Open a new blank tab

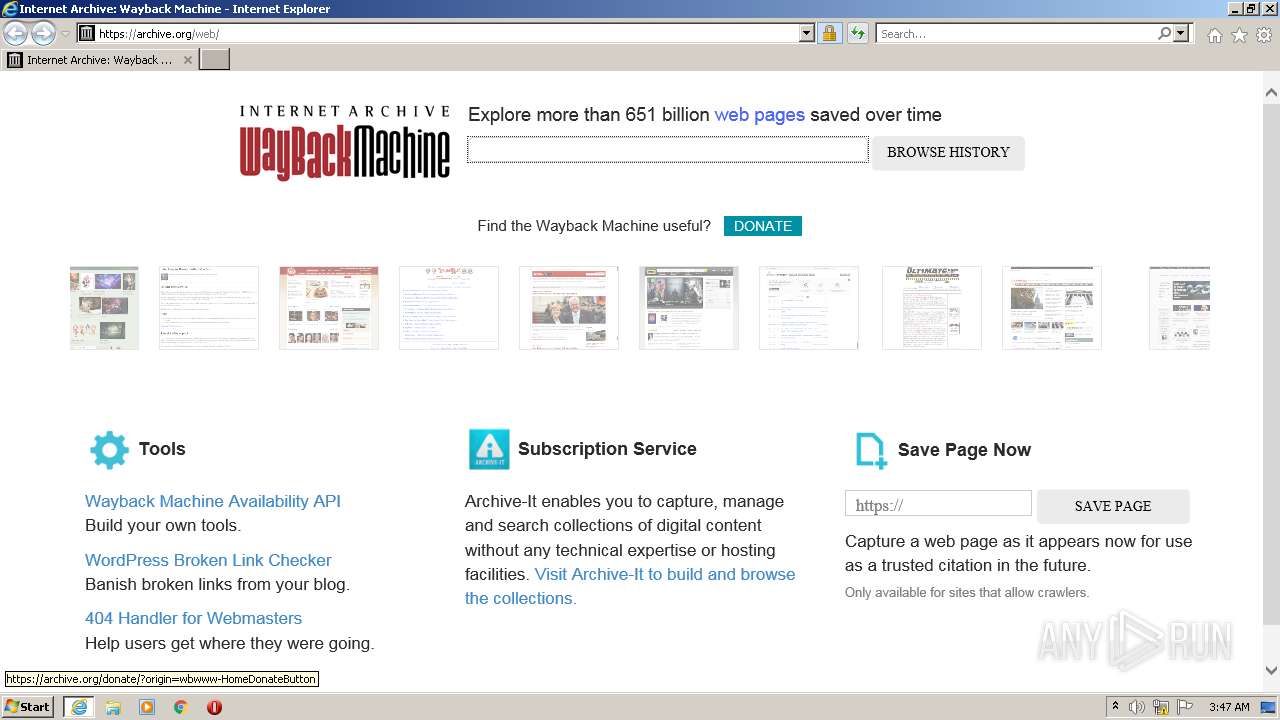tap(215, 60)
